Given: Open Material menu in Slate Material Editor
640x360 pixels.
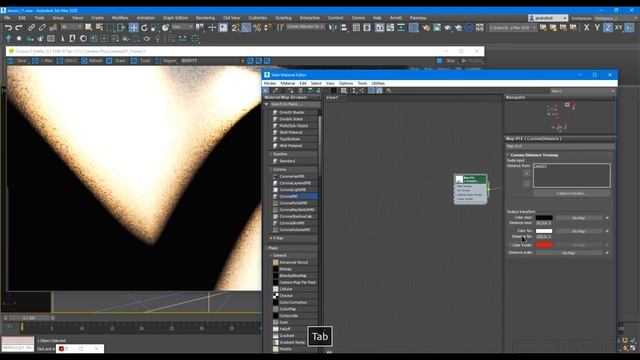Looking at the screenshot, I should tap(287, 83).
